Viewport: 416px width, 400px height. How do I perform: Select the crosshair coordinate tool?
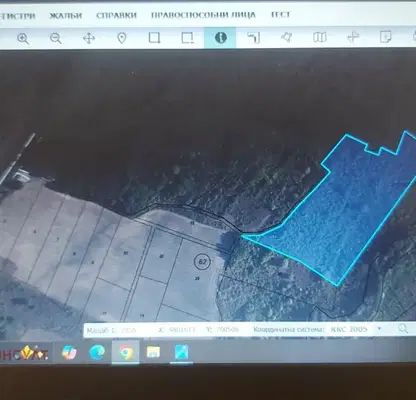pyautogui.click(x=353, y=37)
